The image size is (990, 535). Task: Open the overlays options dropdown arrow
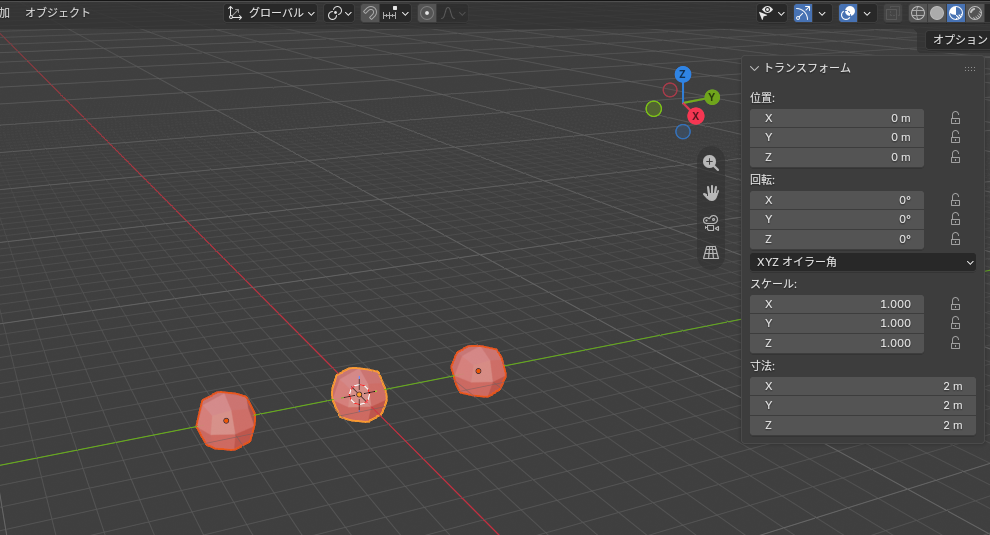coord(867,13)
